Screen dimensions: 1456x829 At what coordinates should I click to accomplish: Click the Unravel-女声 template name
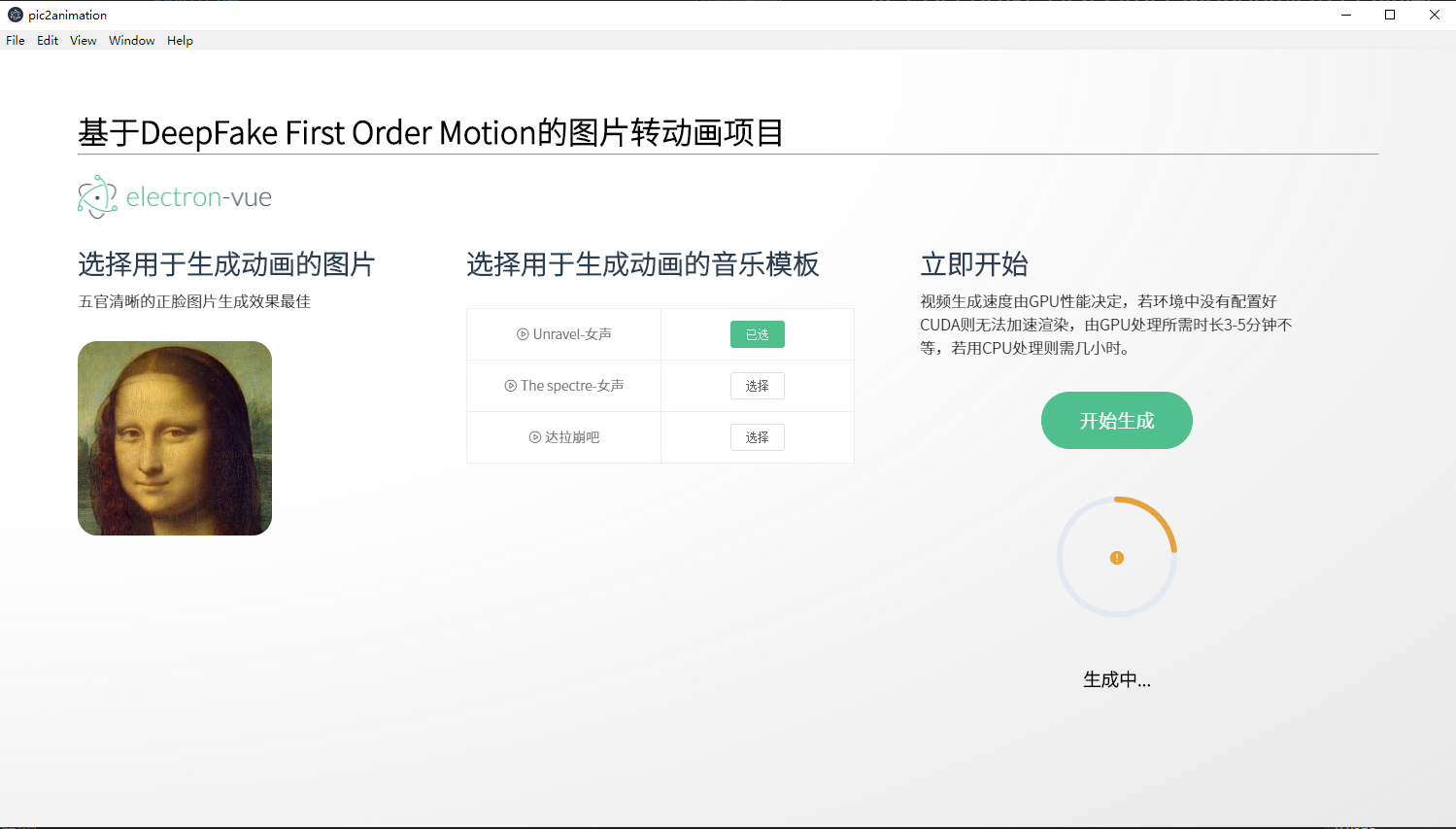[572, 334]
